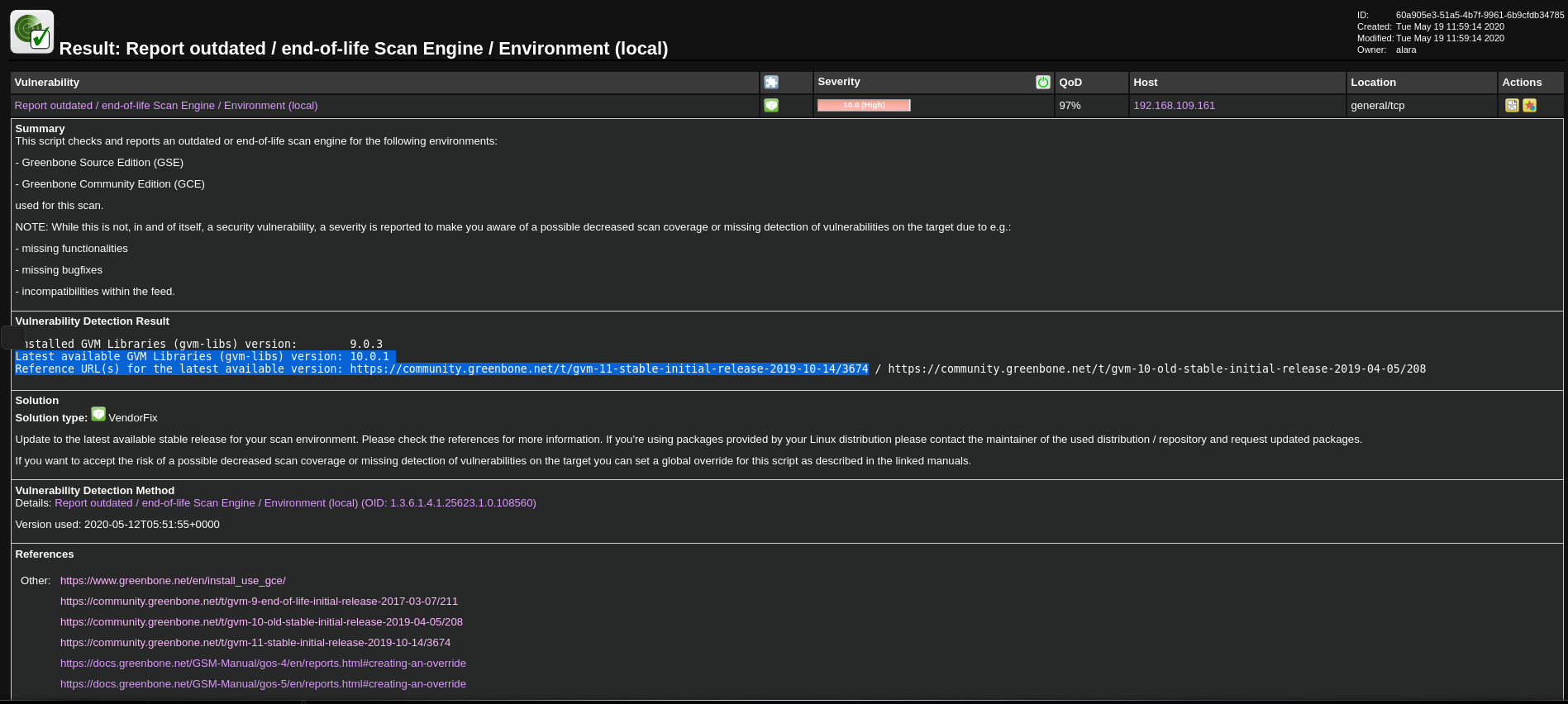Add a note using the Actions icon
The height and width of the screenshot is (704, 1568).
point(1512,106)
